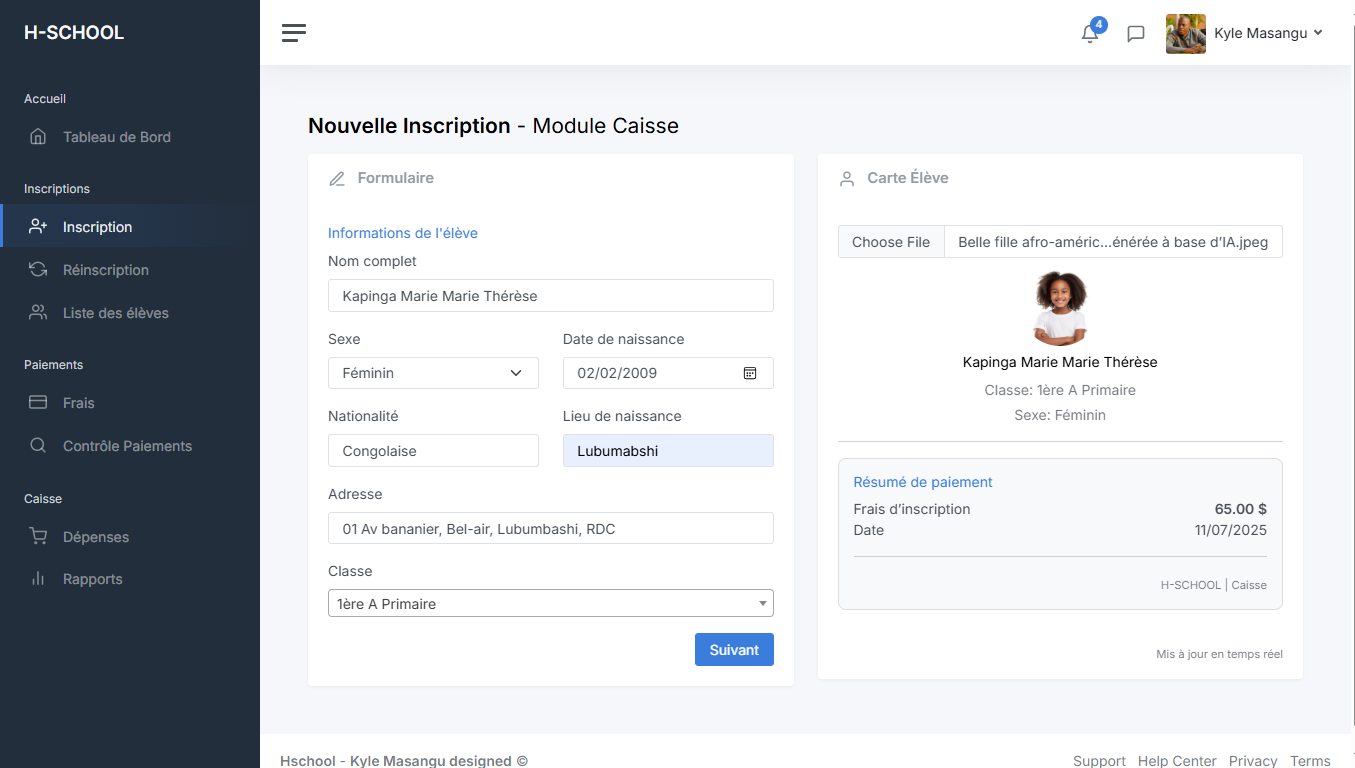Click the Liste des élèves users icon

(x=38, y=313)
